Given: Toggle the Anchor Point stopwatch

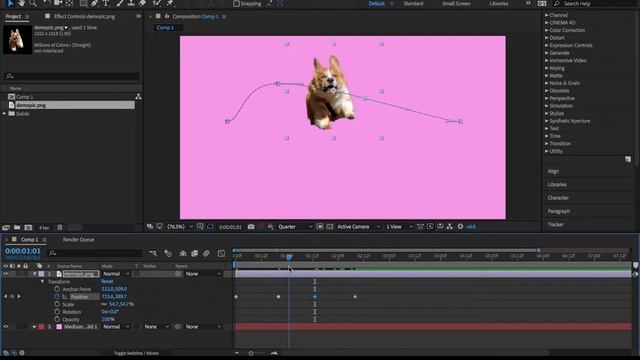Looking at the screenshot, I should (57, 289).
